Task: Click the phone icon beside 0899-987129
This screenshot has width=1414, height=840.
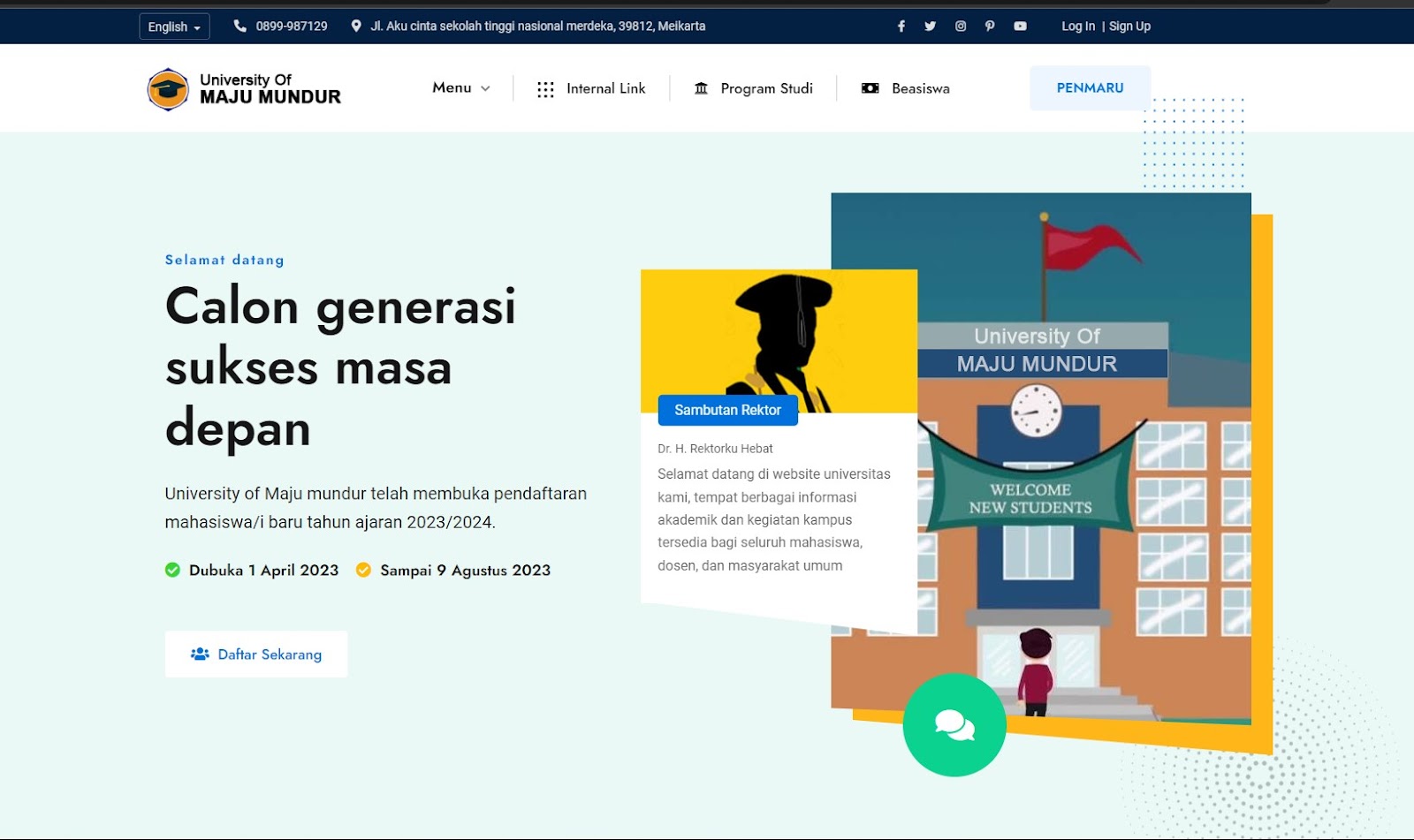Action: 239,26
